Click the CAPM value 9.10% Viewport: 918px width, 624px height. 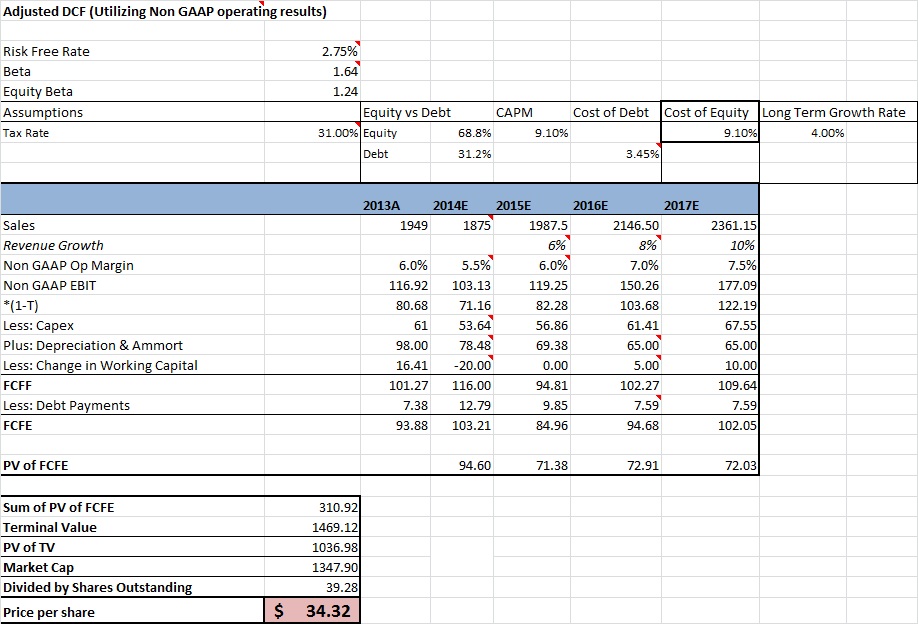pyautogui.click(x=532, y=133)
